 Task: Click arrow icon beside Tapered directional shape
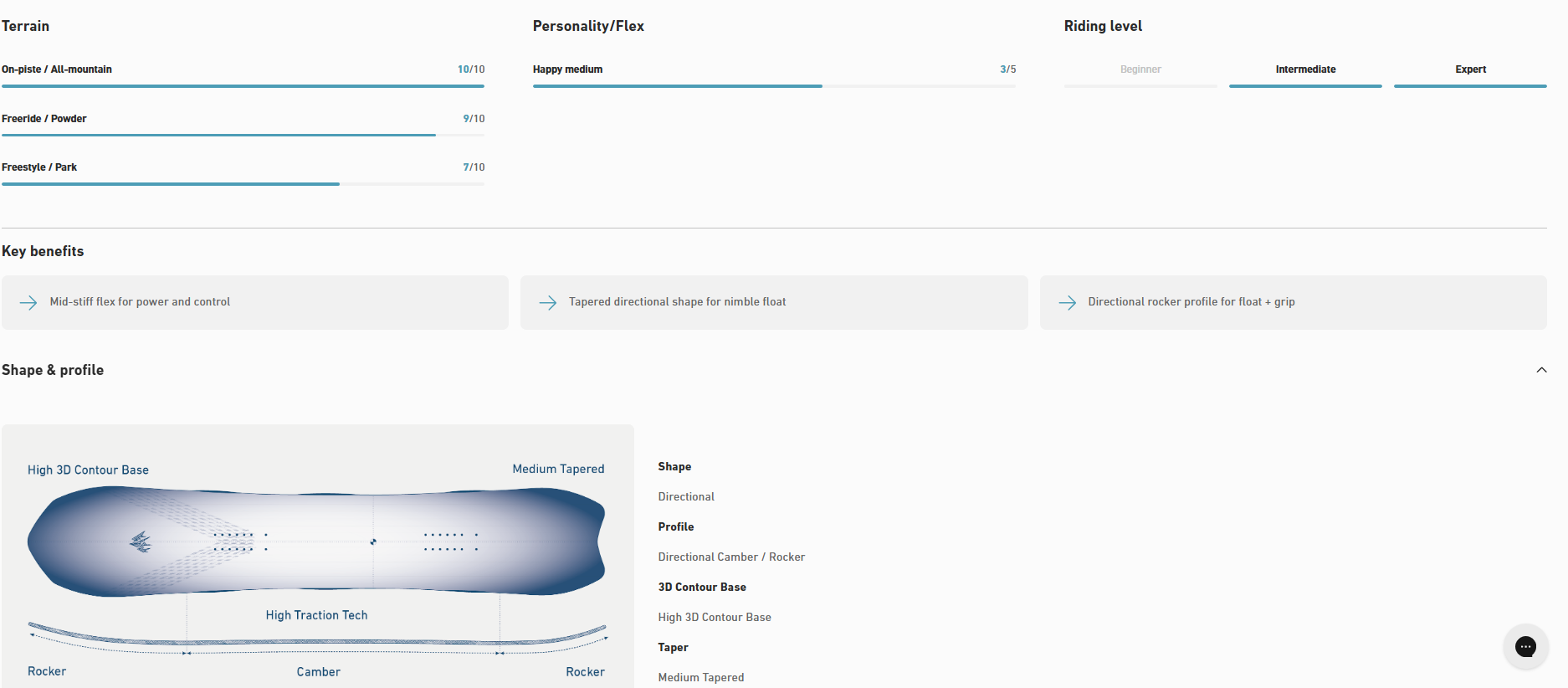(548, 302)
